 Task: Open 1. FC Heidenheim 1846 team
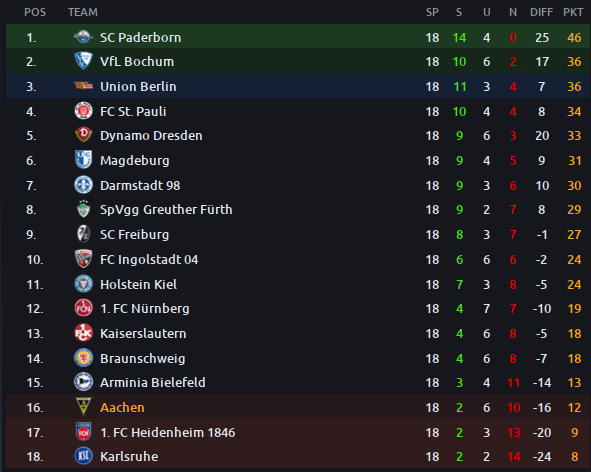167,432
